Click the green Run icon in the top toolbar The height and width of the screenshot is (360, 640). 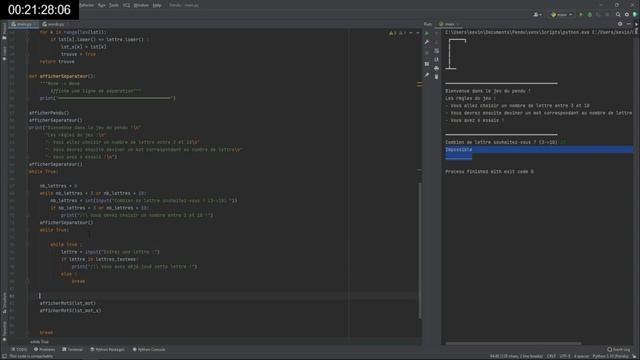(581, 15)
